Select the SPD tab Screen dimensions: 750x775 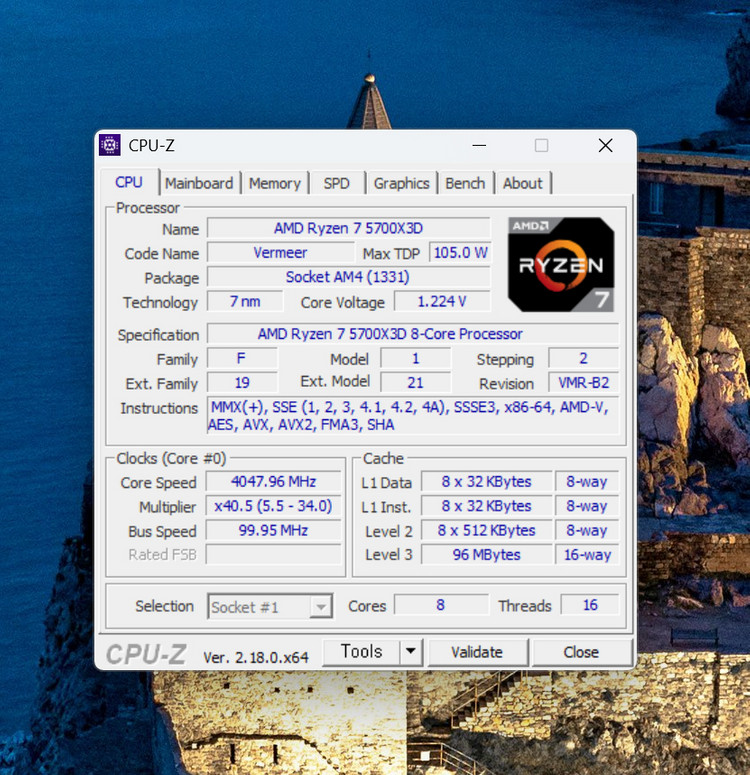337,183
